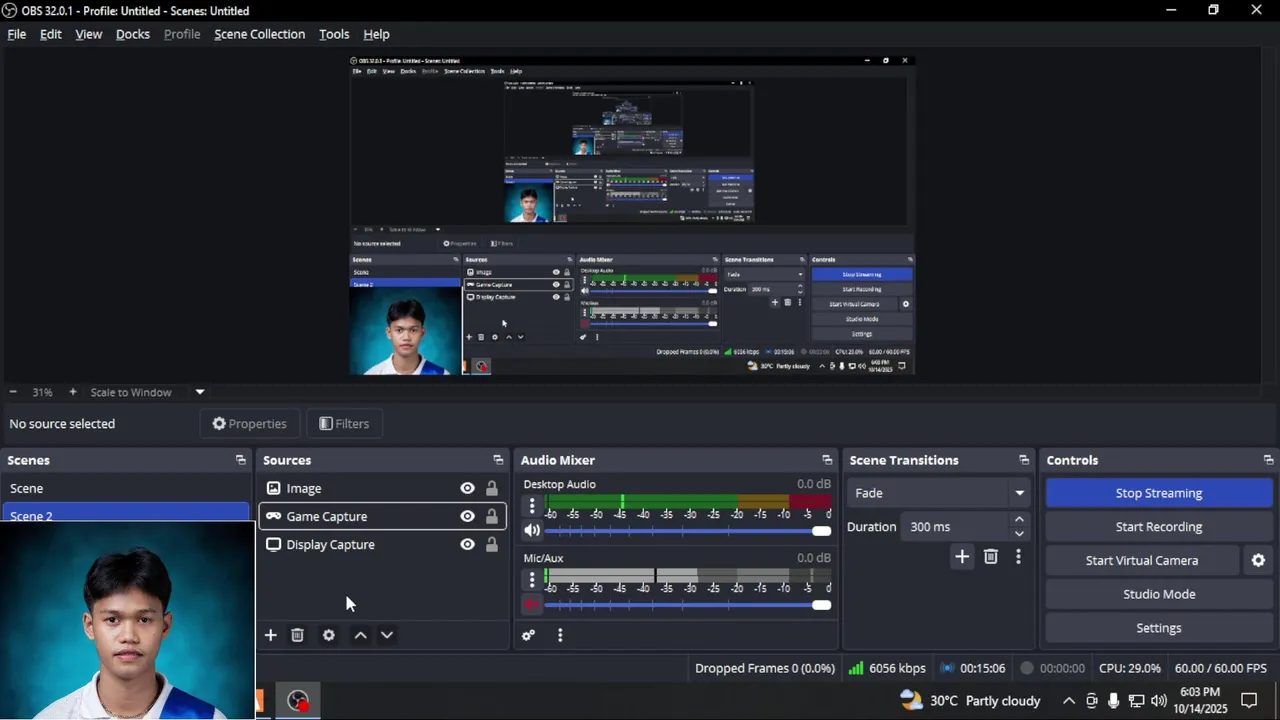Enable Studio Mode
This screenshot has height=720, width=1280.
(1159, 594)
